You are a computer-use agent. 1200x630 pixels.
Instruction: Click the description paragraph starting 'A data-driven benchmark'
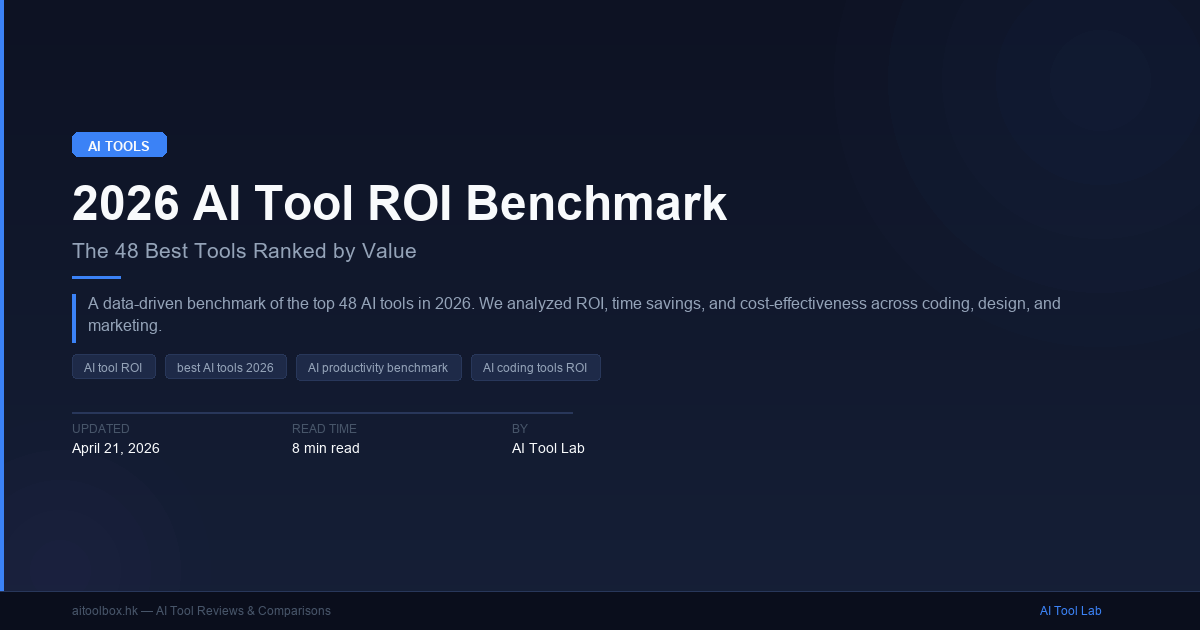pyautogui.click(x=574, y=314)
